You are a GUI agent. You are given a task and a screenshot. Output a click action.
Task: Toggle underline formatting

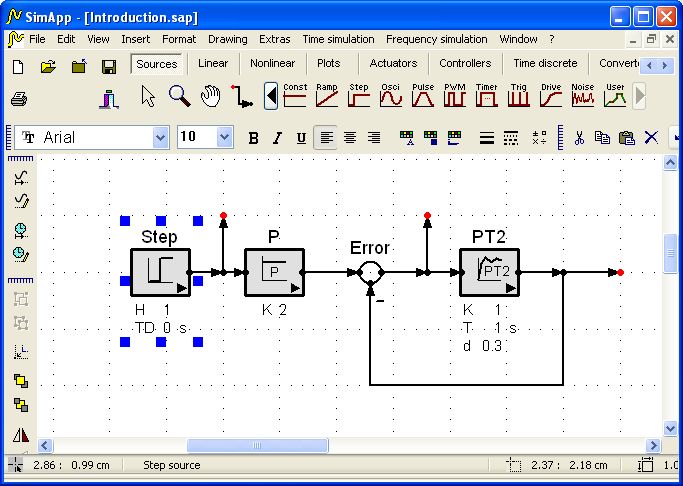(x=301, y=138)
